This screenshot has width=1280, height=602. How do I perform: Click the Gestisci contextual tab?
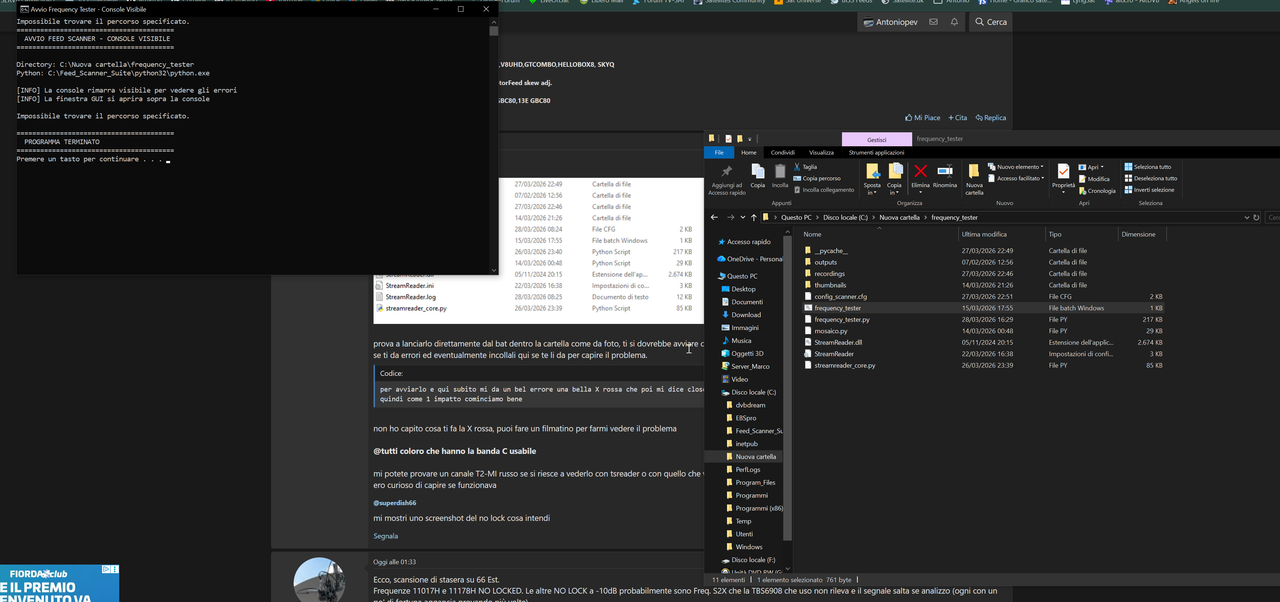[x=876, y=139]
